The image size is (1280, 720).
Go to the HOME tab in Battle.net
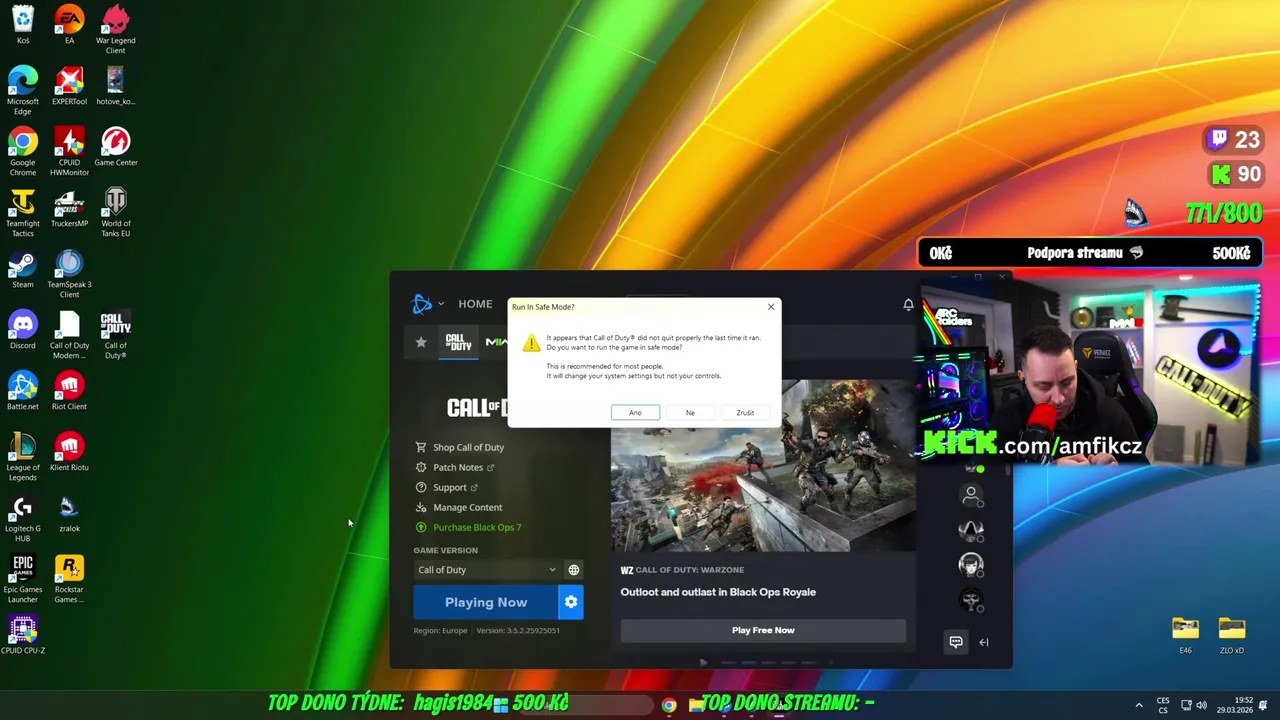click(475, 304)
